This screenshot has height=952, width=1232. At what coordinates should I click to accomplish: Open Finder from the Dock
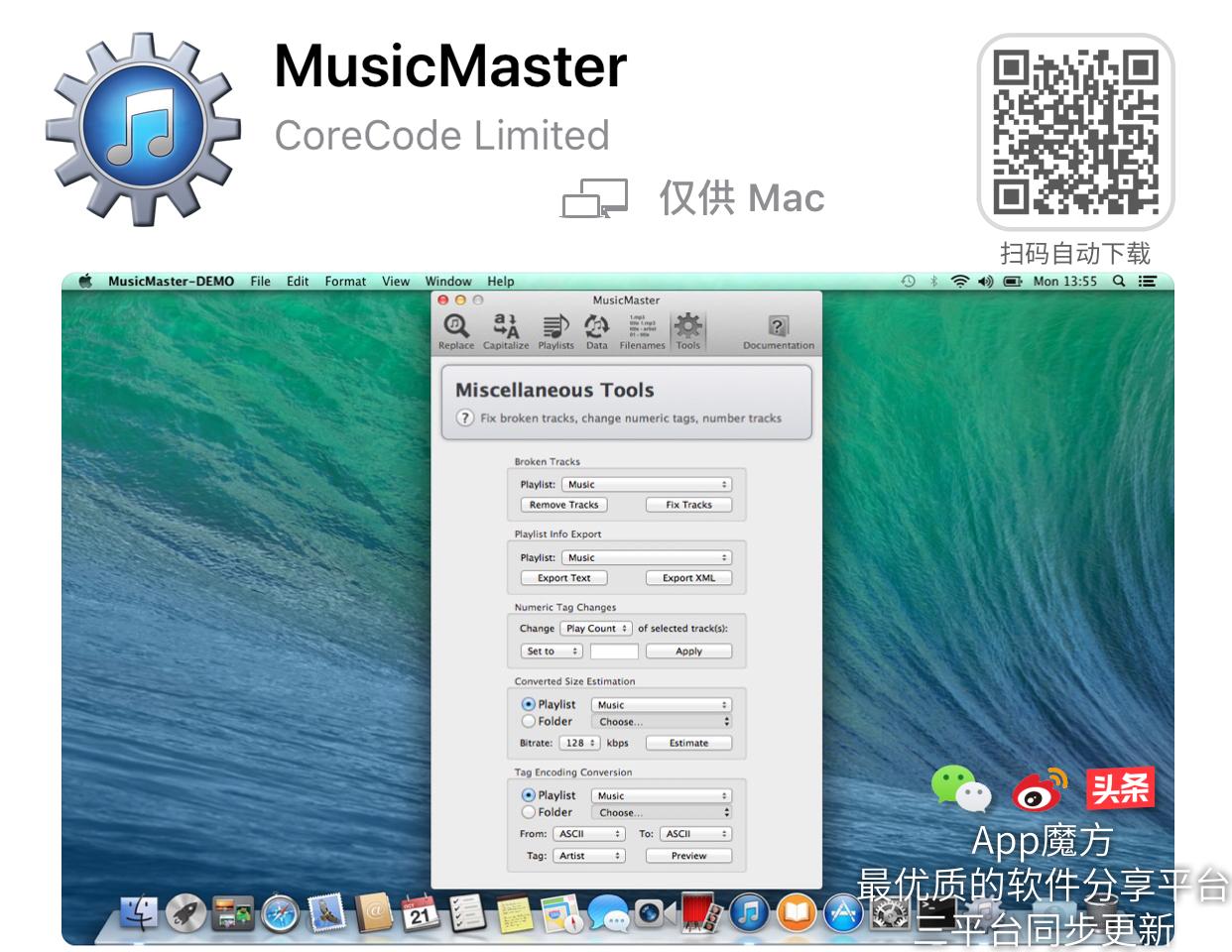pos(139,912)
